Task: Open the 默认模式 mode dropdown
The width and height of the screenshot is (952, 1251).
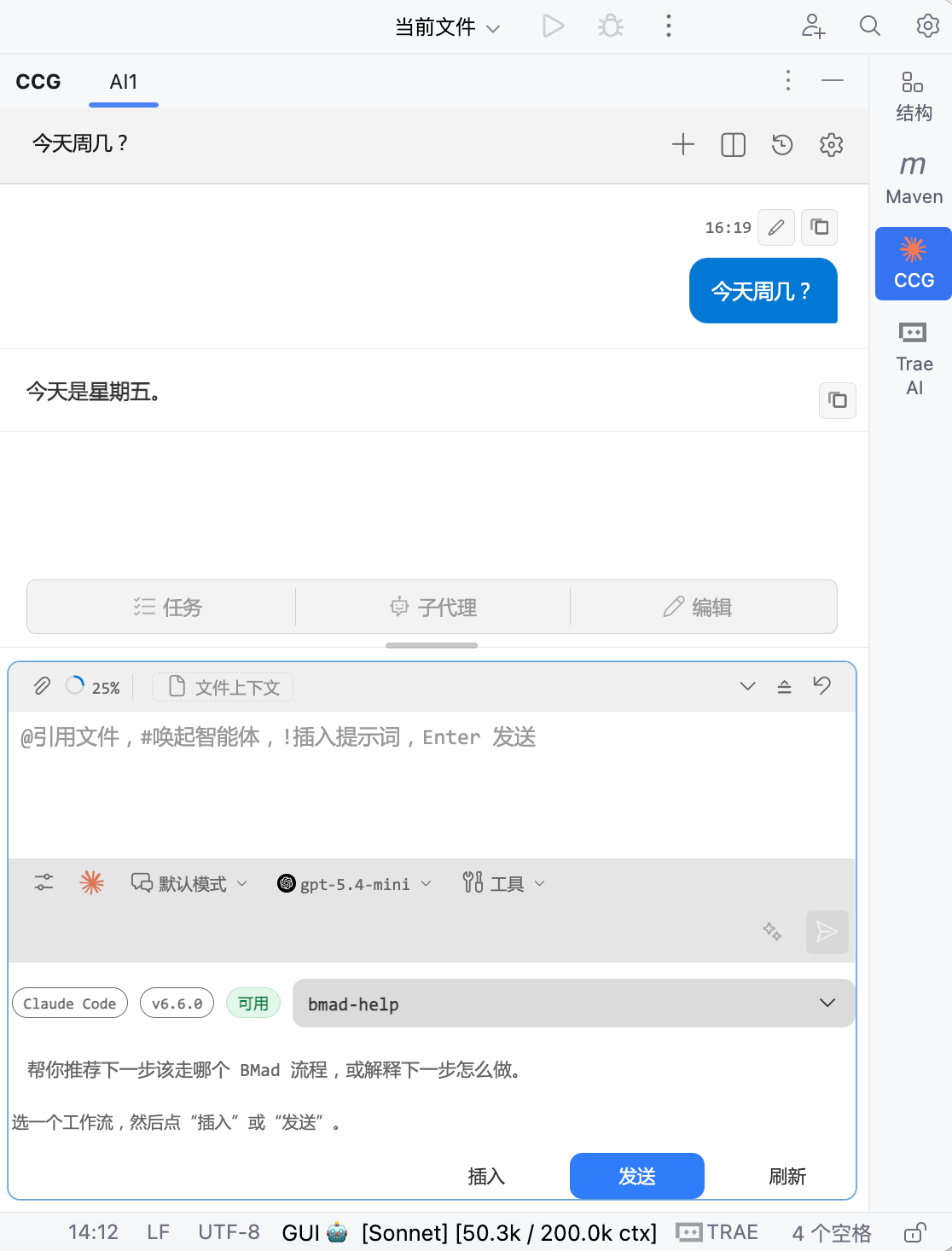Action: (189, 883)
